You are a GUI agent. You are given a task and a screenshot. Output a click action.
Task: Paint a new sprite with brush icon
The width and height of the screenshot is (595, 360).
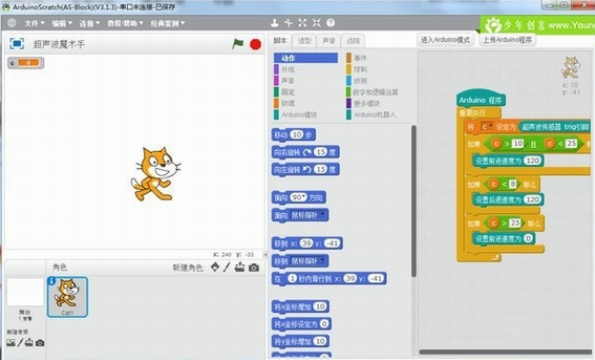click(x=227, y=267)
